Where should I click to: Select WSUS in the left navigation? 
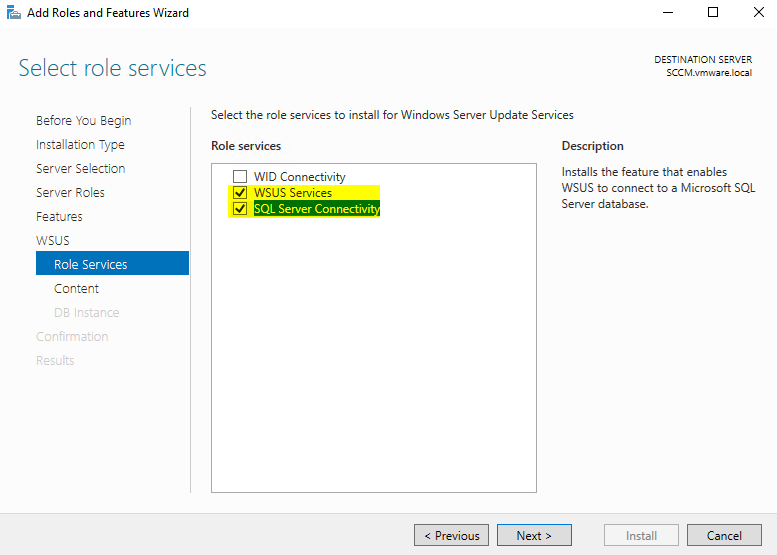pos(53,240)
